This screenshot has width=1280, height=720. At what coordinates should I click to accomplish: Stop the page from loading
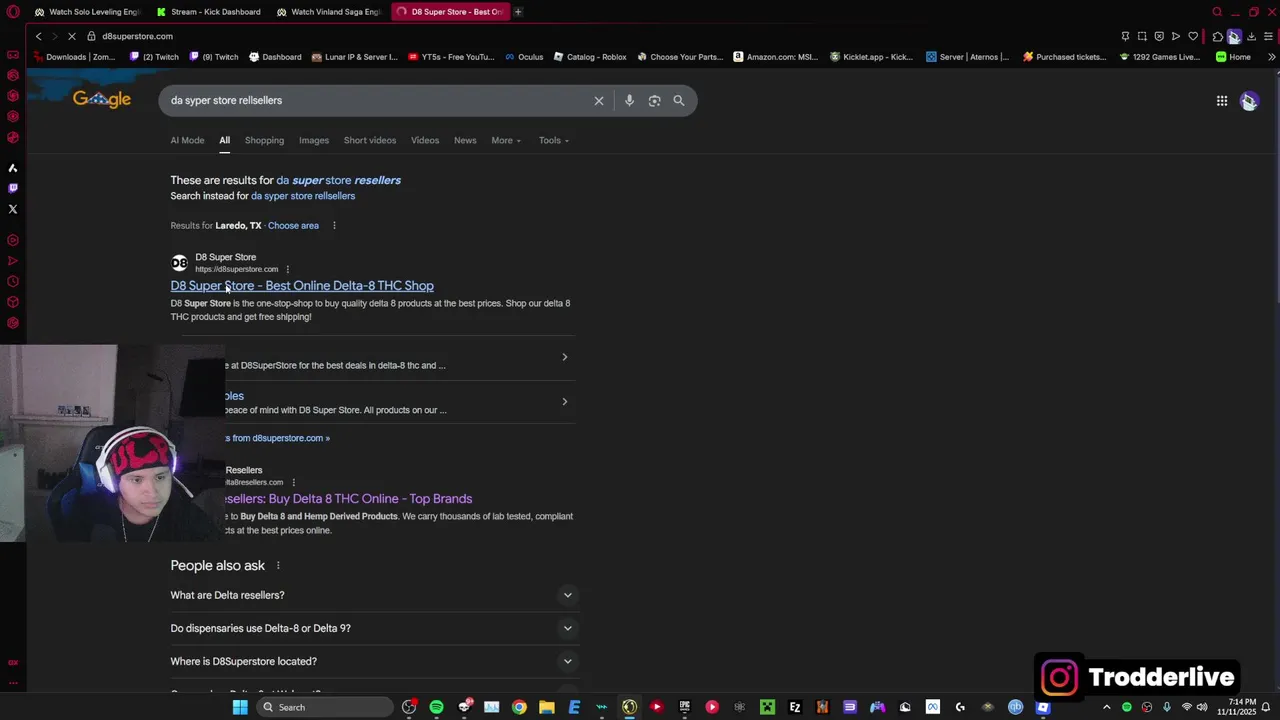click(x=74, y=36)
